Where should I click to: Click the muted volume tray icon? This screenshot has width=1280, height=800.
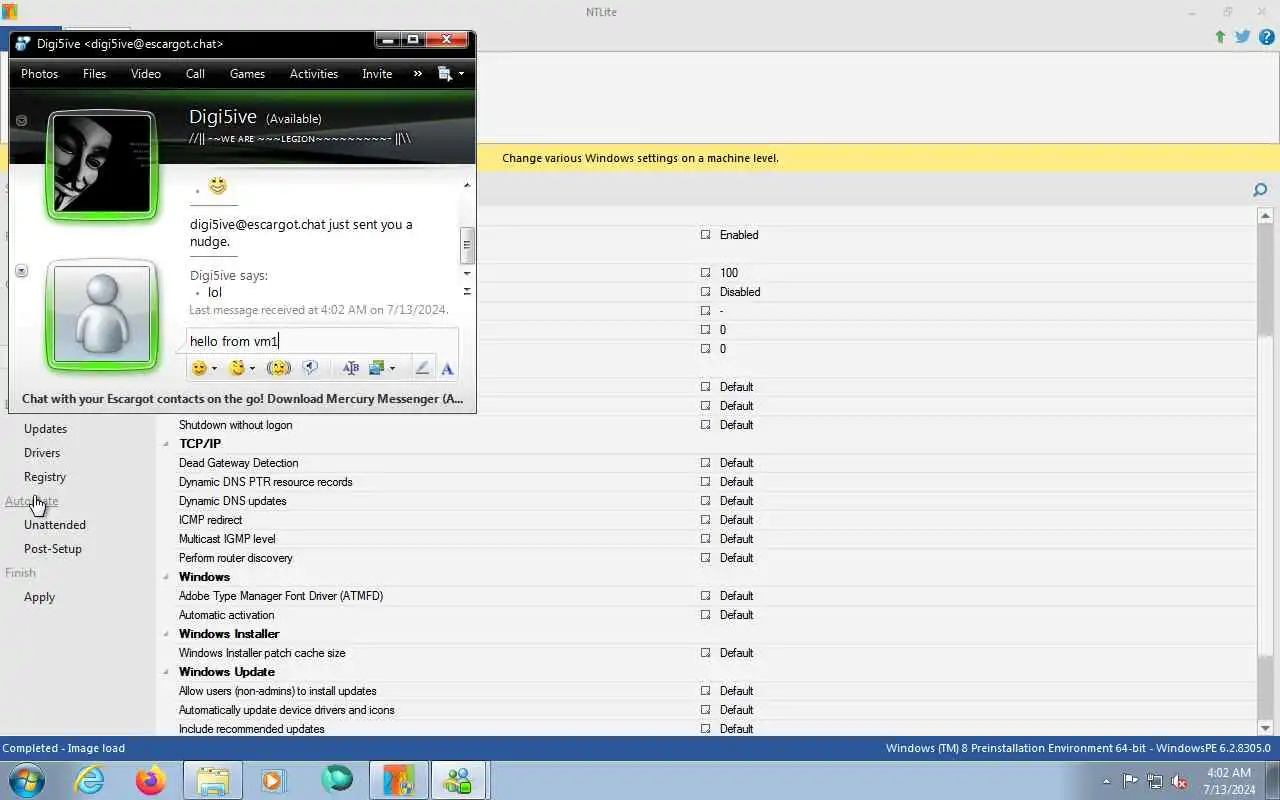point(1180,781)
